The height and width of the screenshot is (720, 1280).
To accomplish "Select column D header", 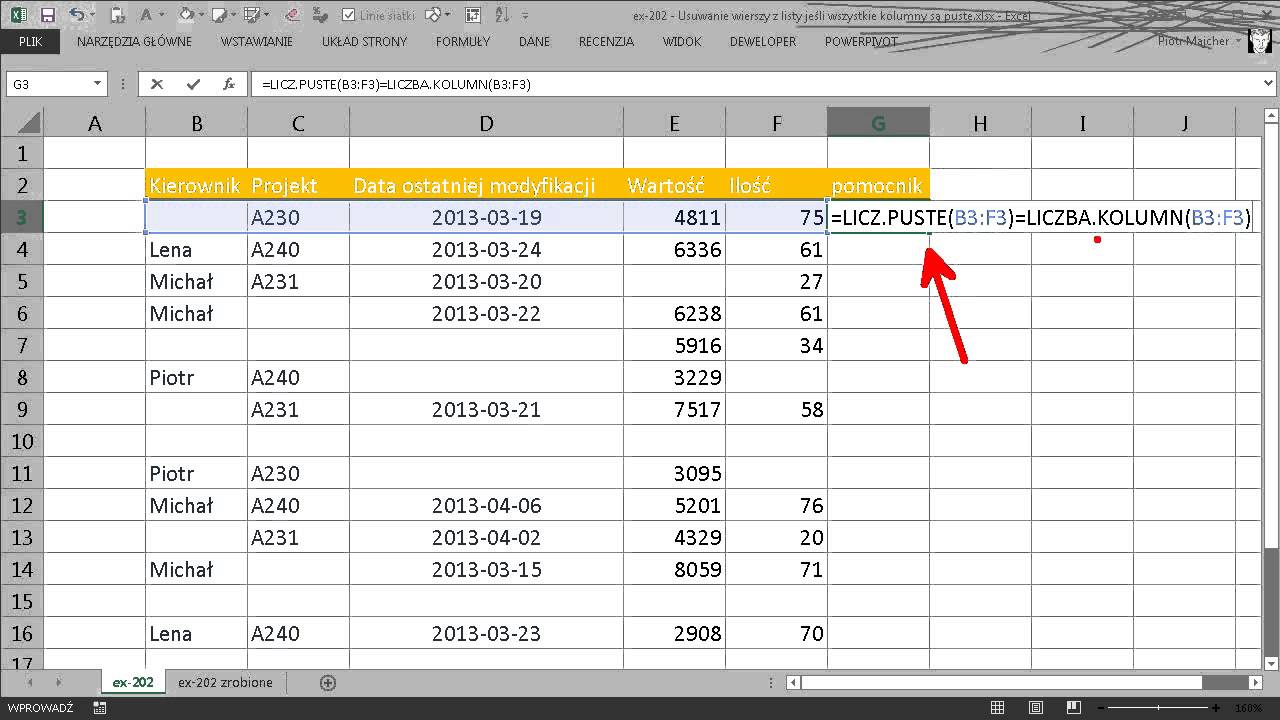I will 486,123.
